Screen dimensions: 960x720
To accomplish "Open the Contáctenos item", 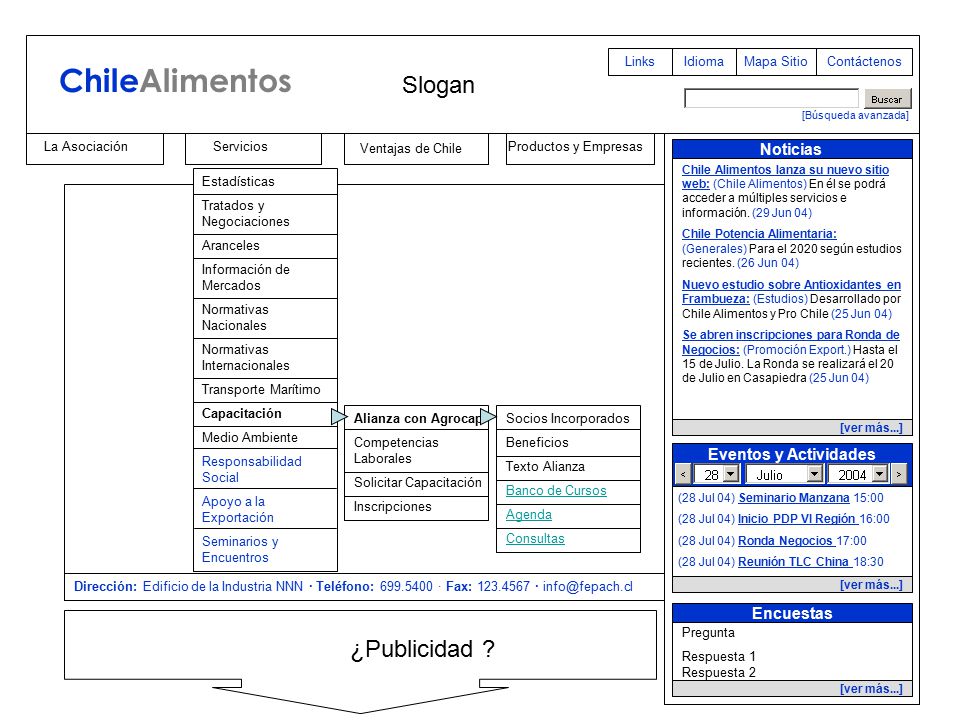I will tap(864, 62).
